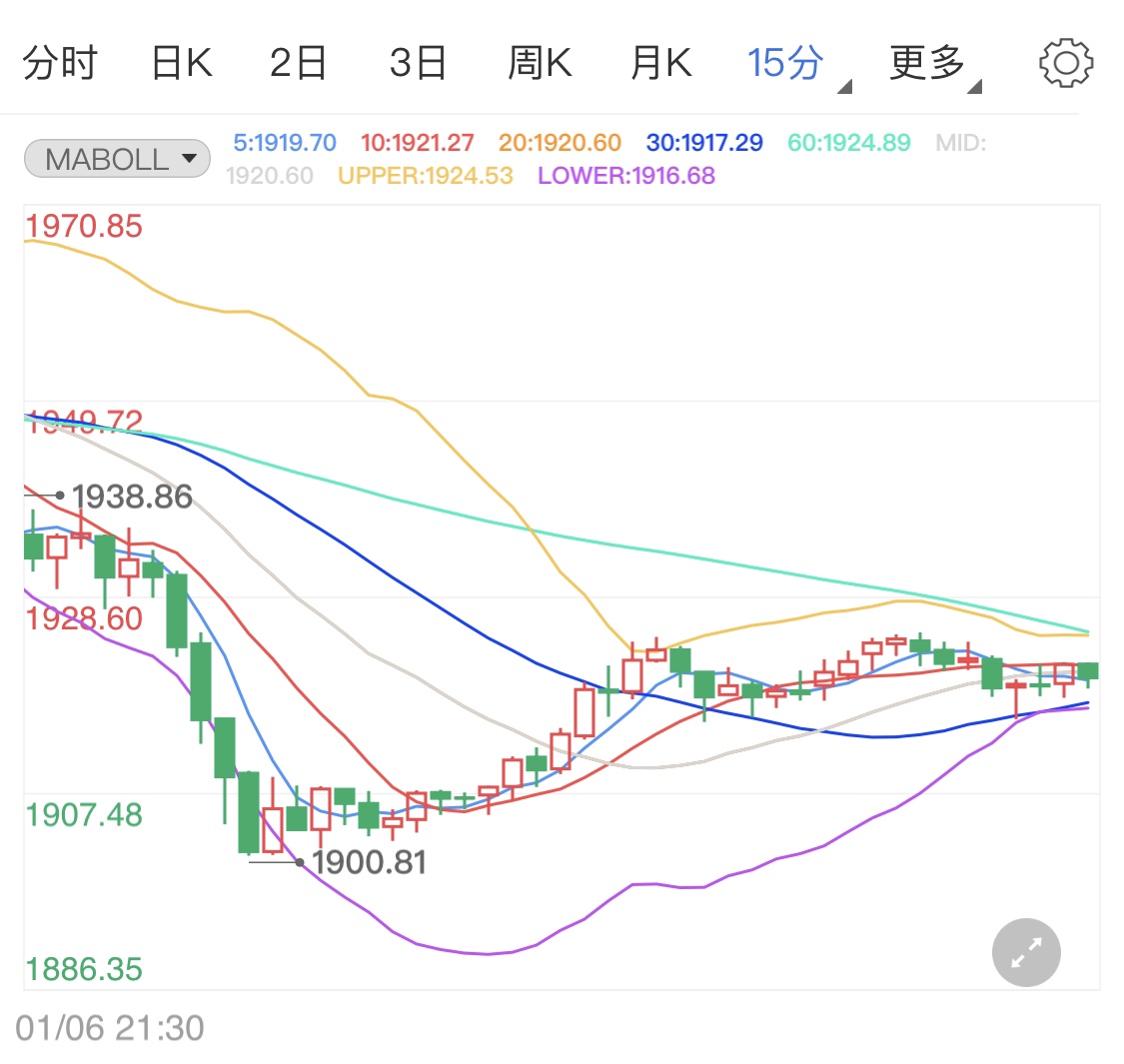Switch to the 分时 tab
Viewport: 1124px width, 1064px height.
pyautogui.click(x=60, y=62)
